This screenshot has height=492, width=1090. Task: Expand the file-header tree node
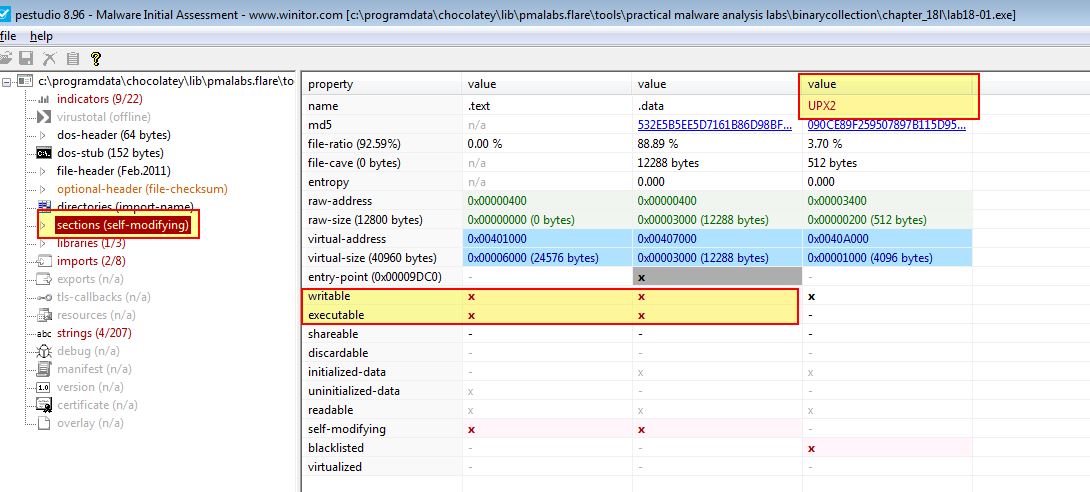tap(43, 171)
